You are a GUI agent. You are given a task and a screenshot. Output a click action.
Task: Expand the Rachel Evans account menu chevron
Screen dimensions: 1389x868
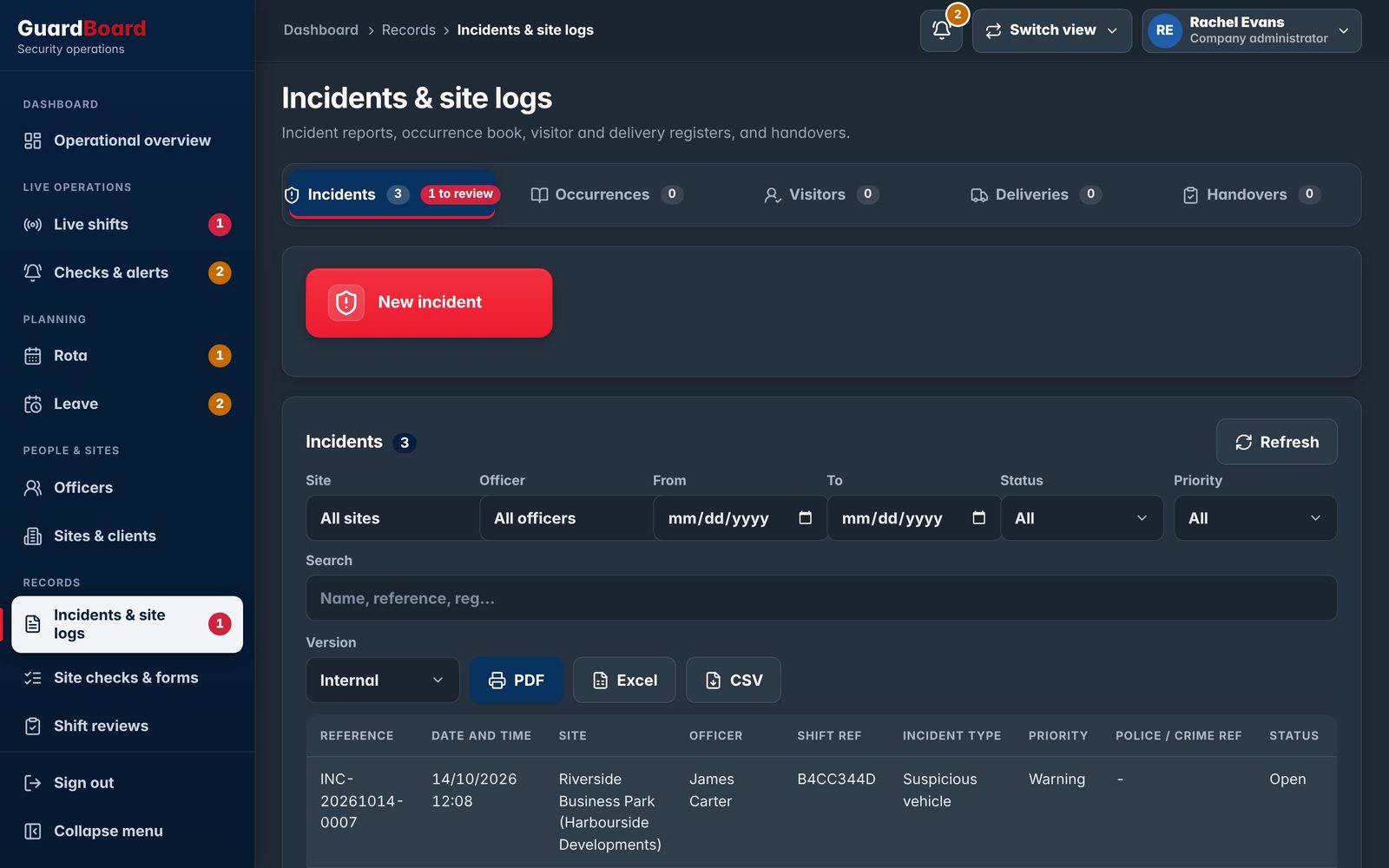pos(1344,30)
